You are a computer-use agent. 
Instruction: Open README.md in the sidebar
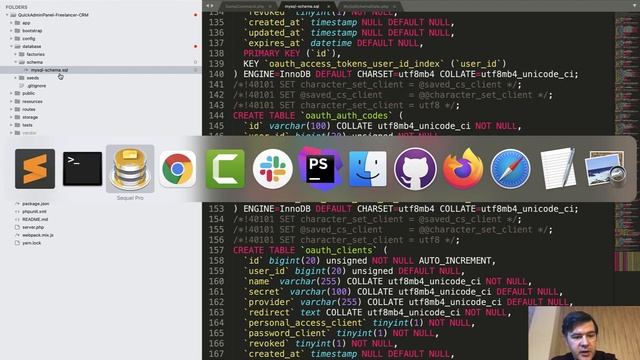[35, 219]
